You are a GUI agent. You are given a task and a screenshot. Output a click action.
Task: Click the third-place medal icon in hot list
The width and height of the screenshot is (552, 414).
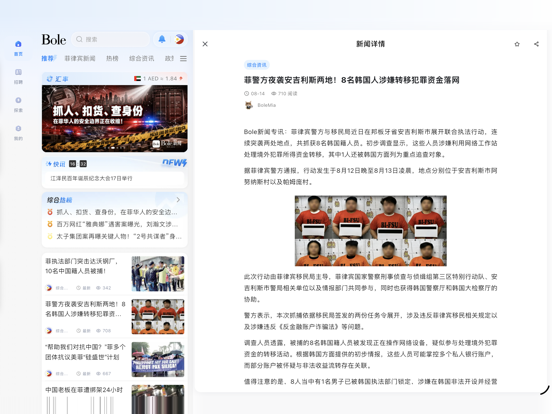50,236
